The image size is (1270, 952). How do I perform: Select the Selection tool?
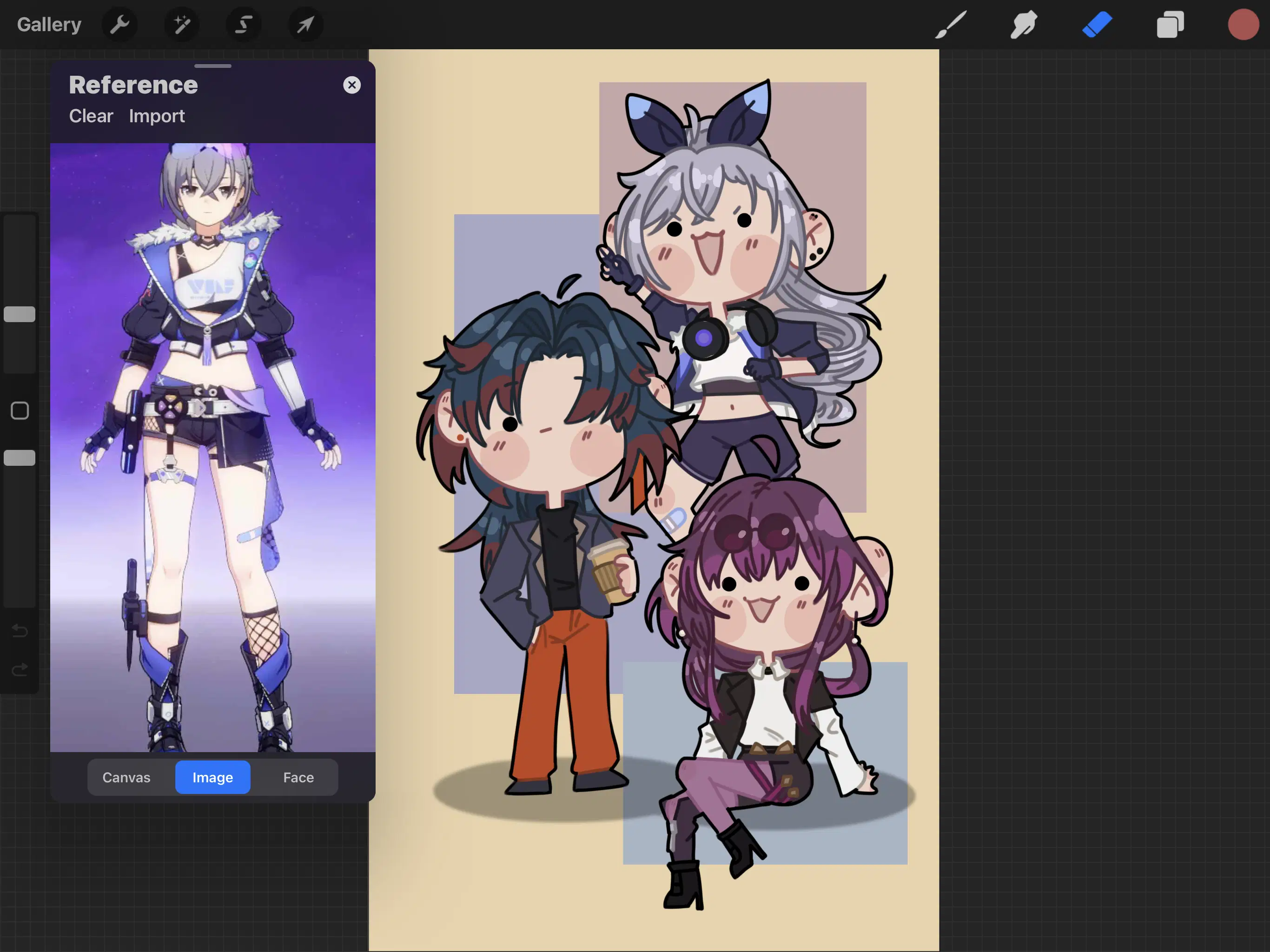coord(244,24)
